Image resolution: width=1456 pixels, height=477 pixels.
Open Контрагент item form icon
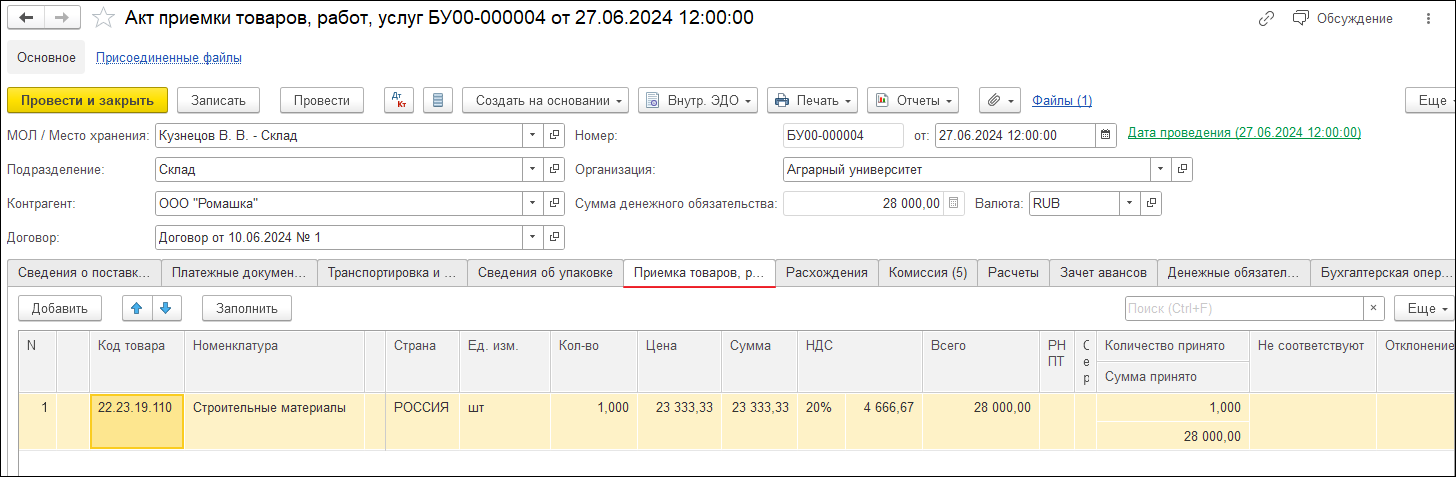[x=555, y=203]
